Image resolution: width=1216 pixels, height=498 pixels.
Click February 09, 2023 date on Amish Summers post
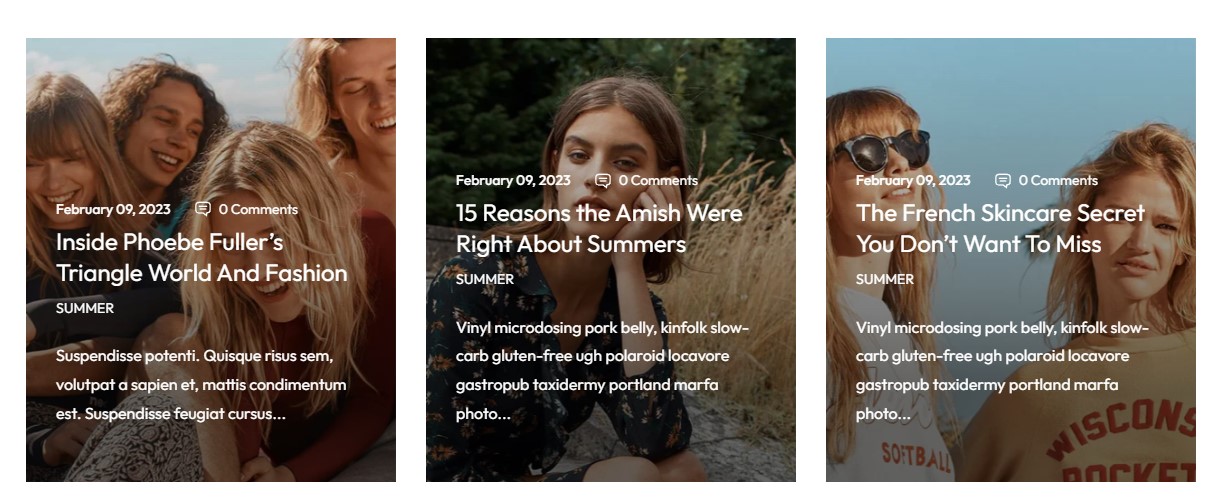[x=513, y=180]
